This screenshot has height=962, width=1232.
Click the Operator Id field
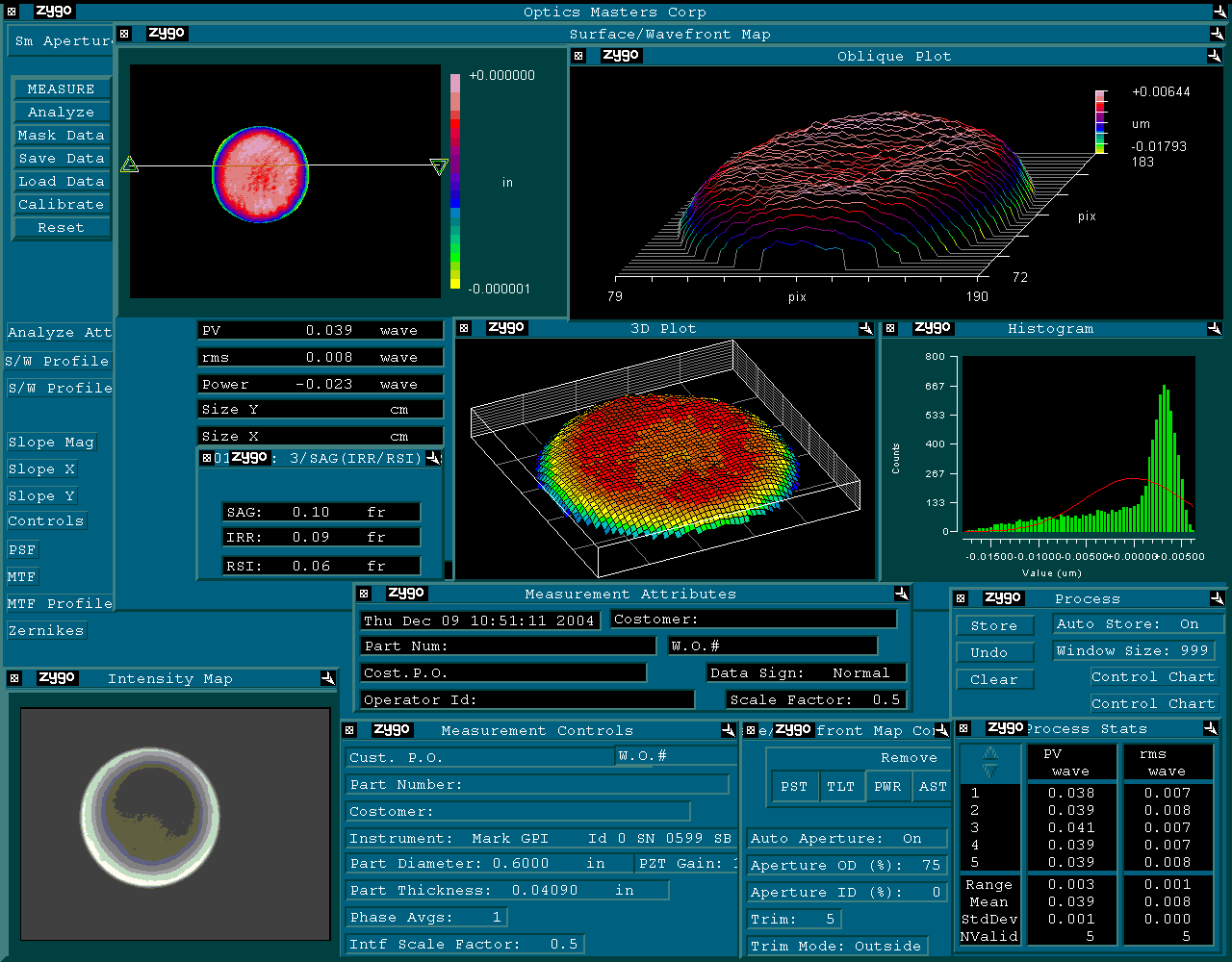pos(527,699)
